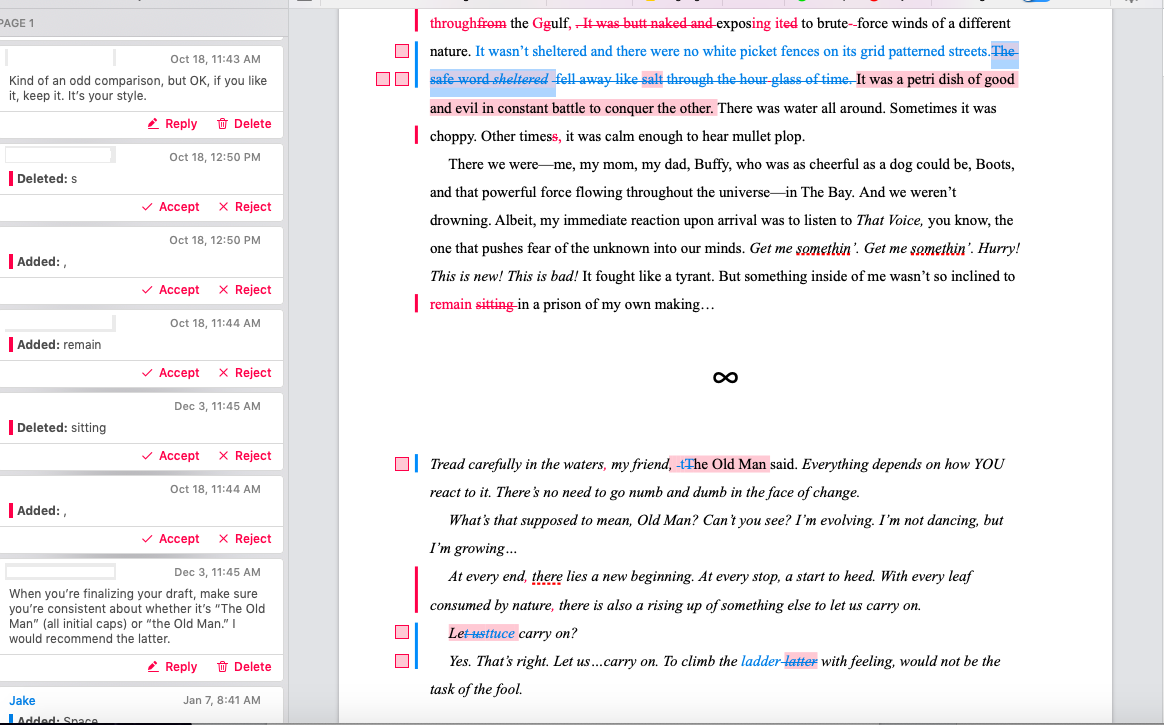Image resolution: width=1164 pixels, height=725 pixels.
Task: Click the 'When you're finalizing your draft' comment text
Action: [137, 617]
